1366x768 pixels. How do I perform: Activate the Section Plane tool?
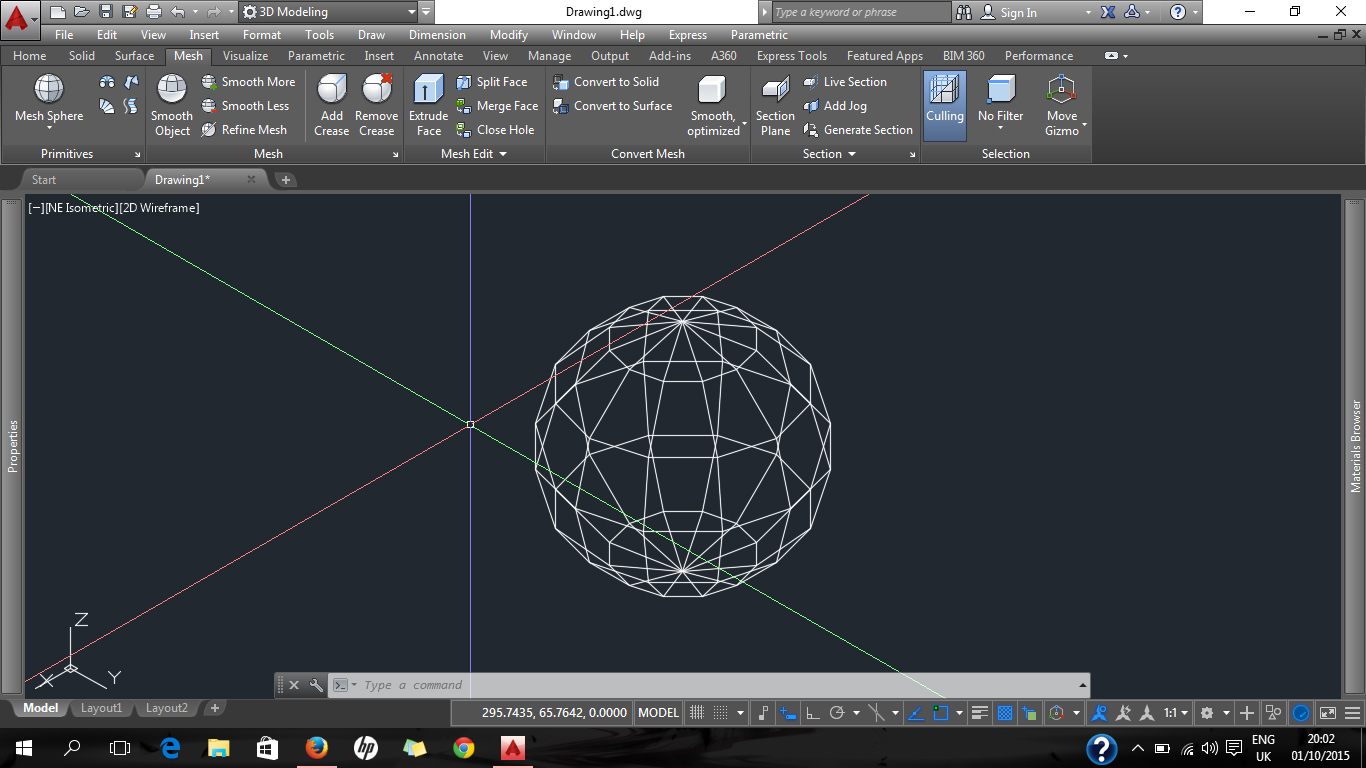click(x=774, y=105)
